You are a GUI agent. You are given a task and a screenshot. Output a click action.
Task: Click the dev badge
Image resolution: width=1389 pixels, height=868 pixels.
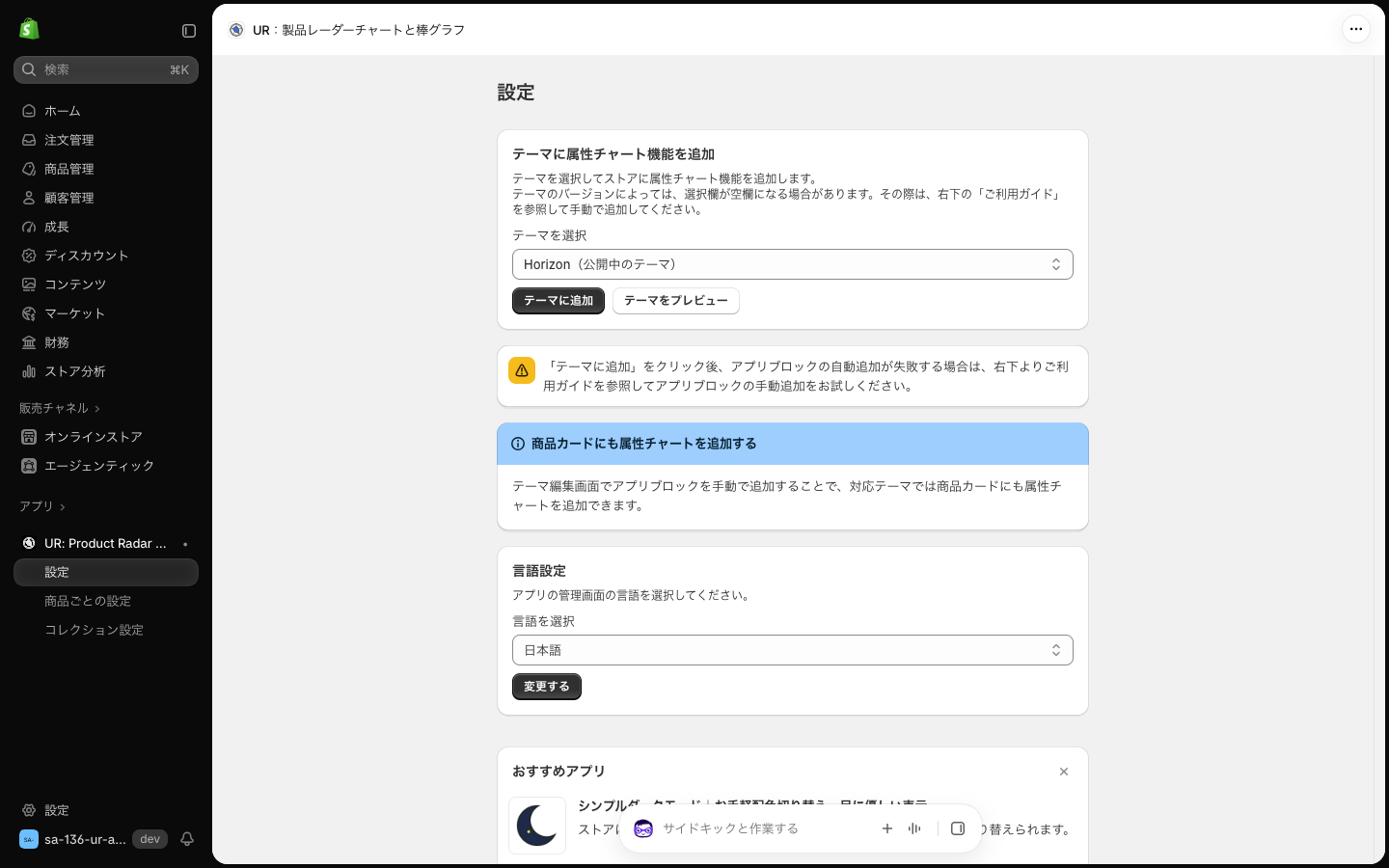(x=150, y=839)
